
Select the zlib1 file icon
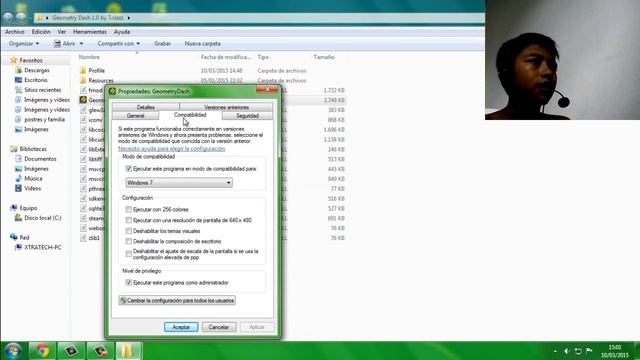[x=83, y=238]
